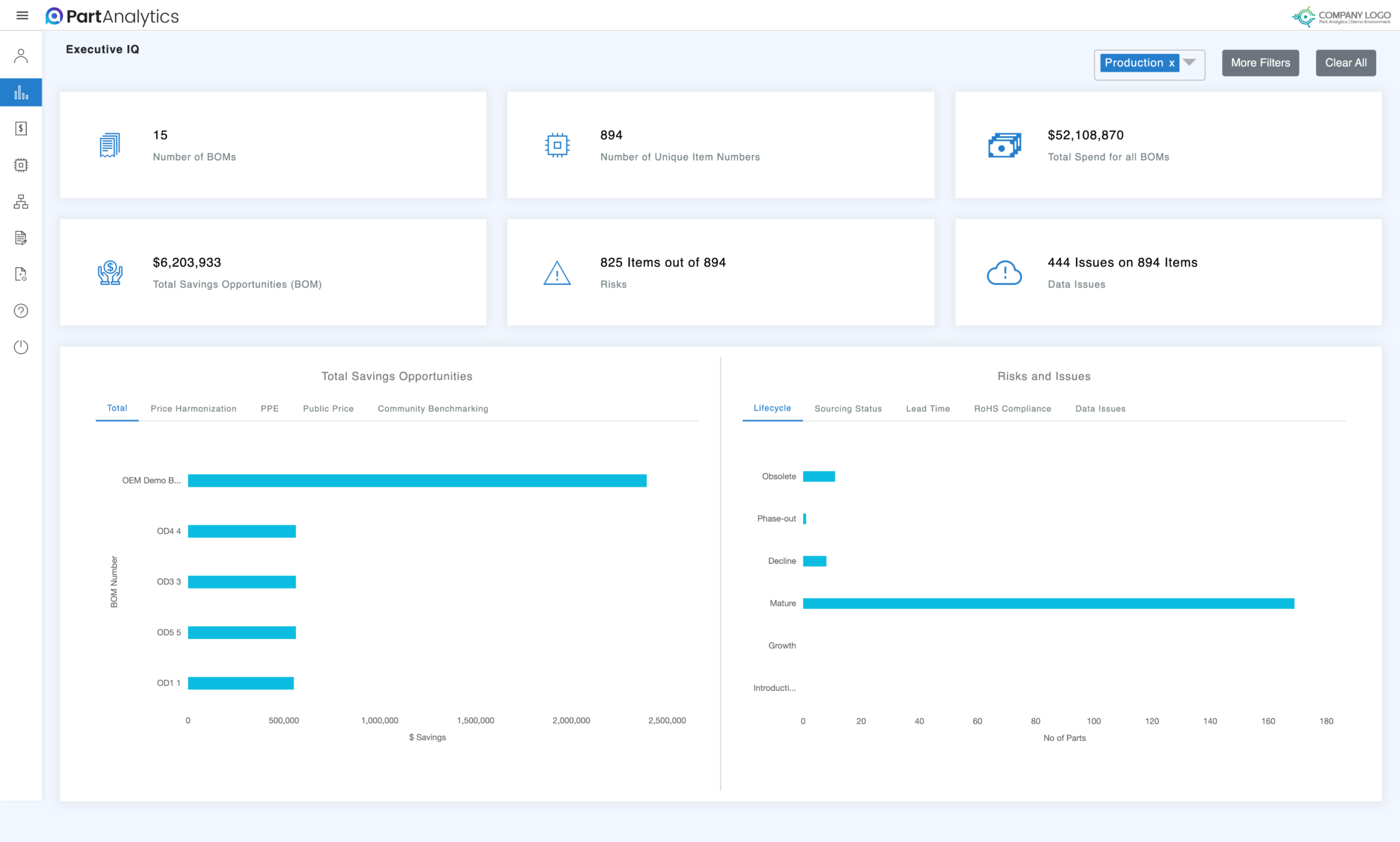Click the OD1 1 savings bar

click(241, 683)
